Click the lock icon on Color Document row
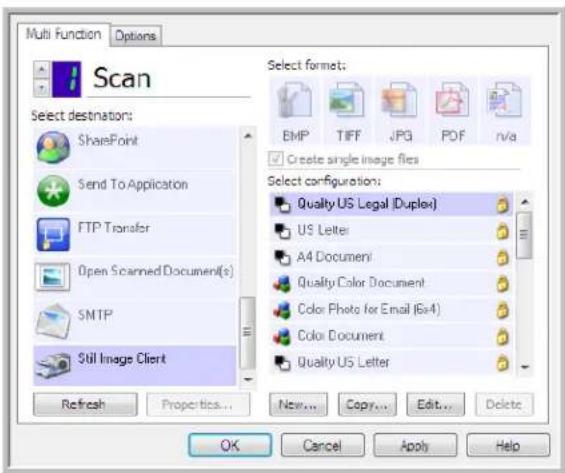The image size is (565, 473). pyautogui.click(x=502, y=336)
